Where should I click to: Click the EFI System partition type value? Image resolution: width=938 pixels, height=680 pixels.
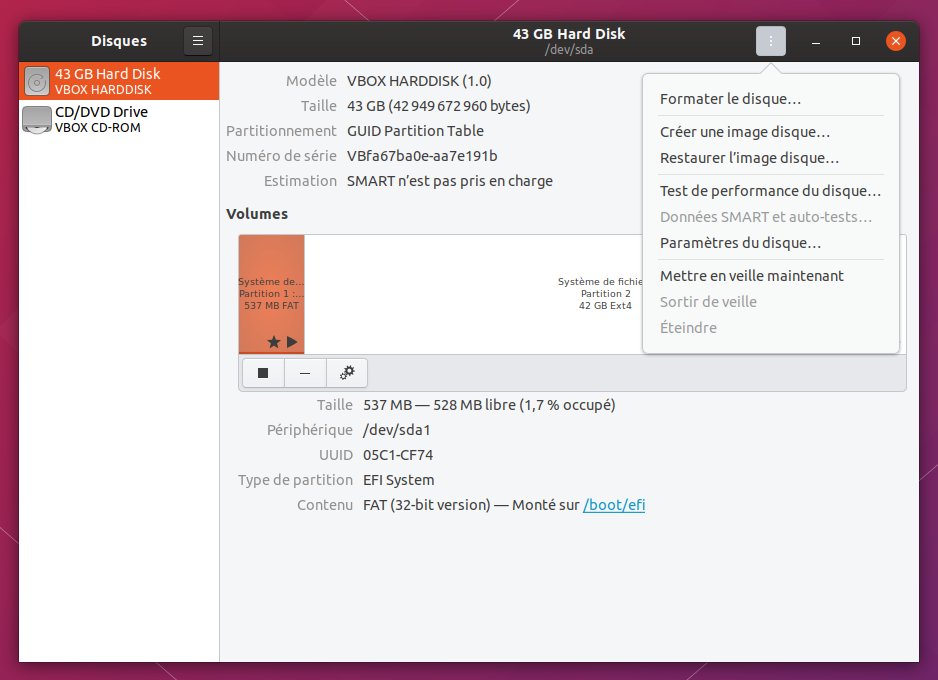click(x=398, y=480)
